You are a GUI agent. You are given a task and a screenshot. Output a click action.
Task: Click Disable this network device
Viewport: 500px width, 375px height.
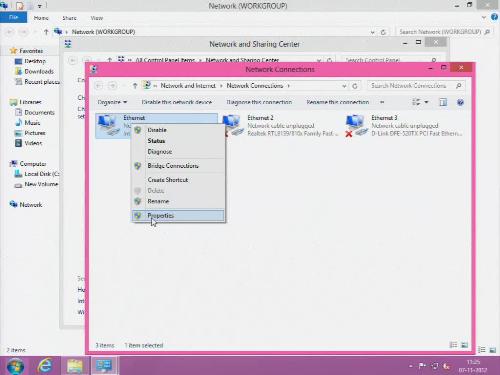pos(177,102)
